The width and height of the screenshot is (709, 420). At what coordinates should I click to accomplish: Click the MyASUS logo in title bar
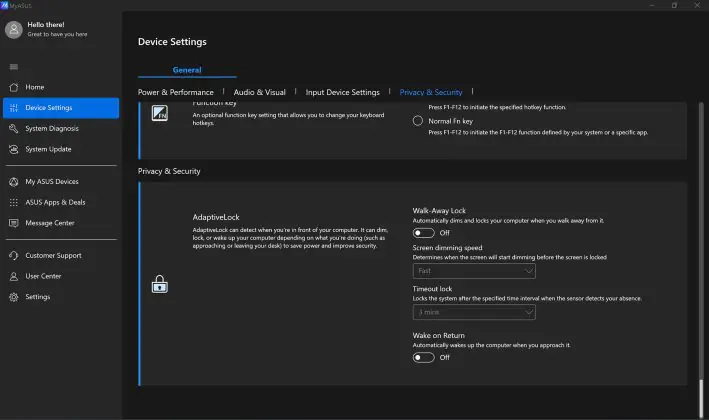point(5,5)
